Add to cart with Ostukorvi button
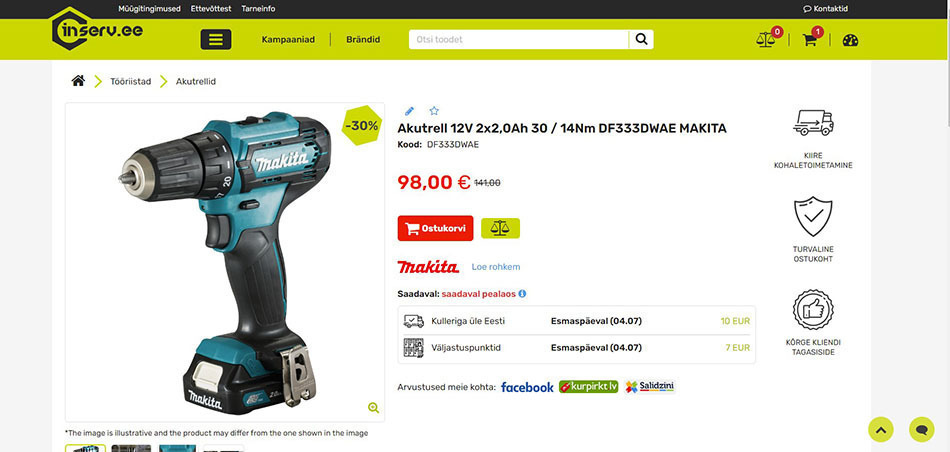This screenshot has height=452, width=950. click(x=435, y=228)
